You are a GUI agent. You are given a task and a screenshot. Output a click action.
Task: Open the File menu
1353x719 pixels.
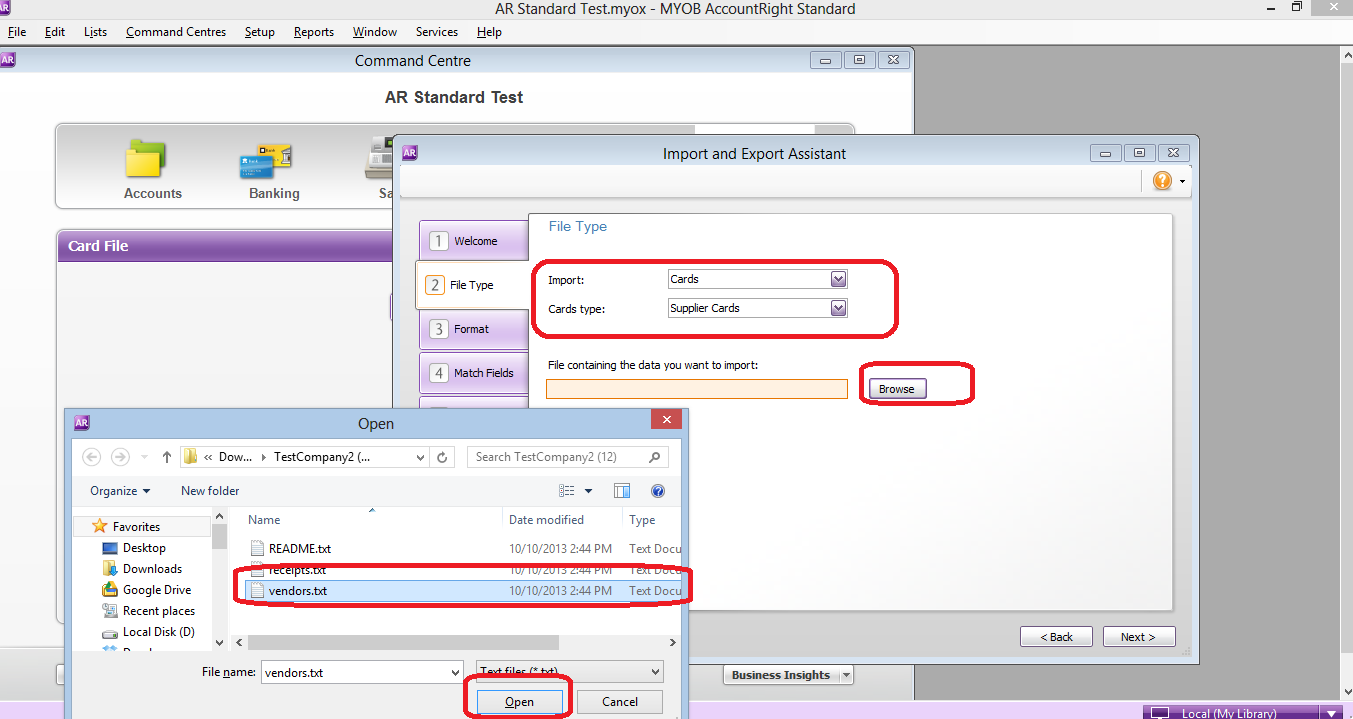point(17,32)
